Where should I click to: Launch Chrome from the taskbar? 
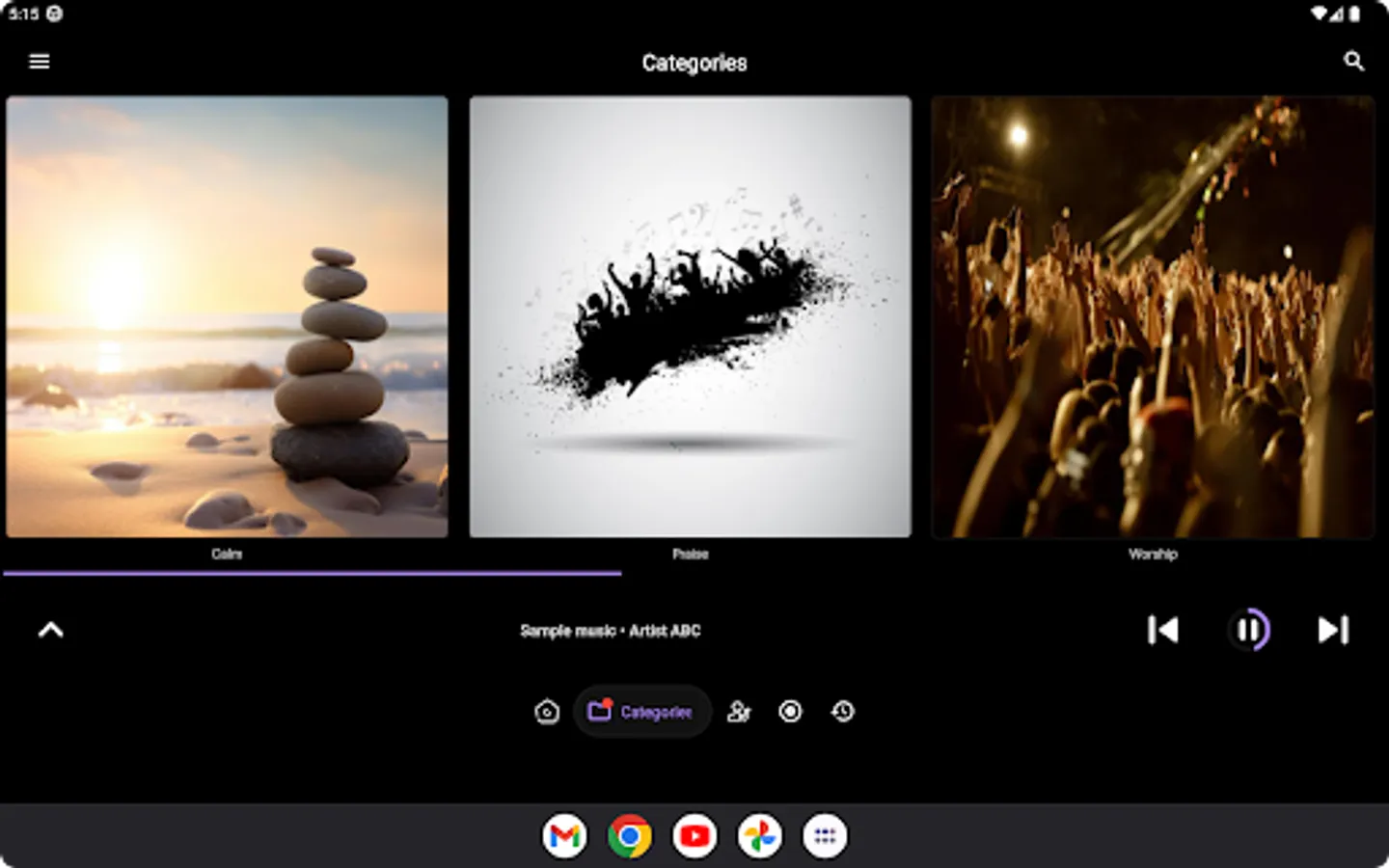point(630,836)
